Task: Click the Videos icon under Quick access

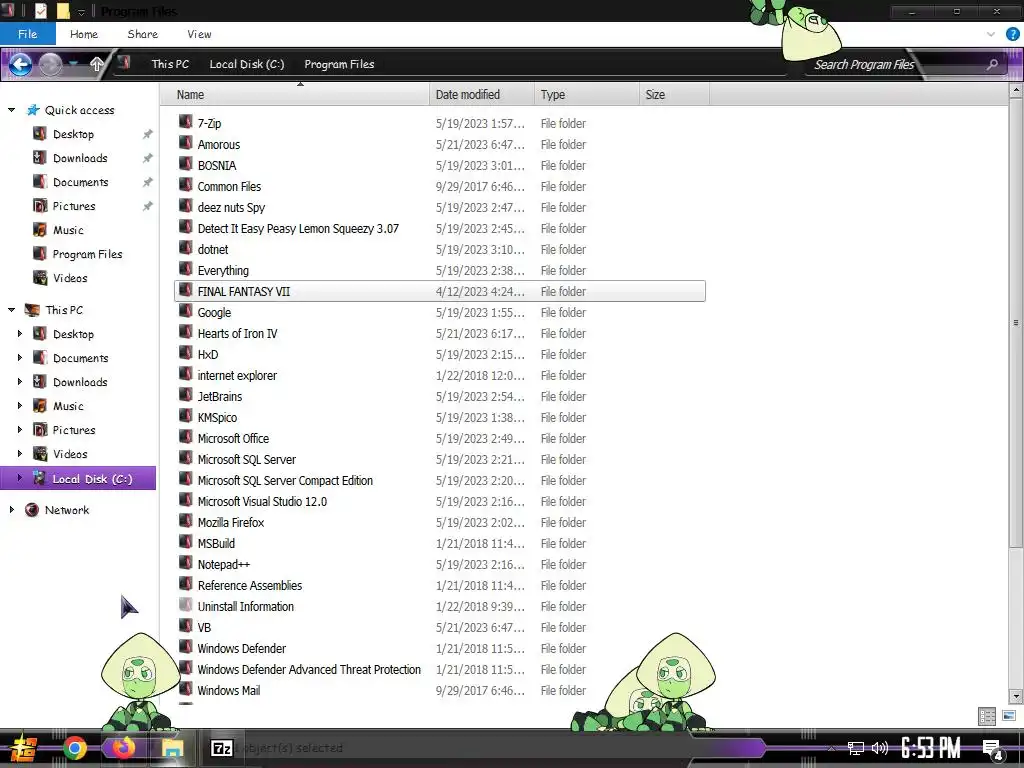Action: [x=40, y=278]
